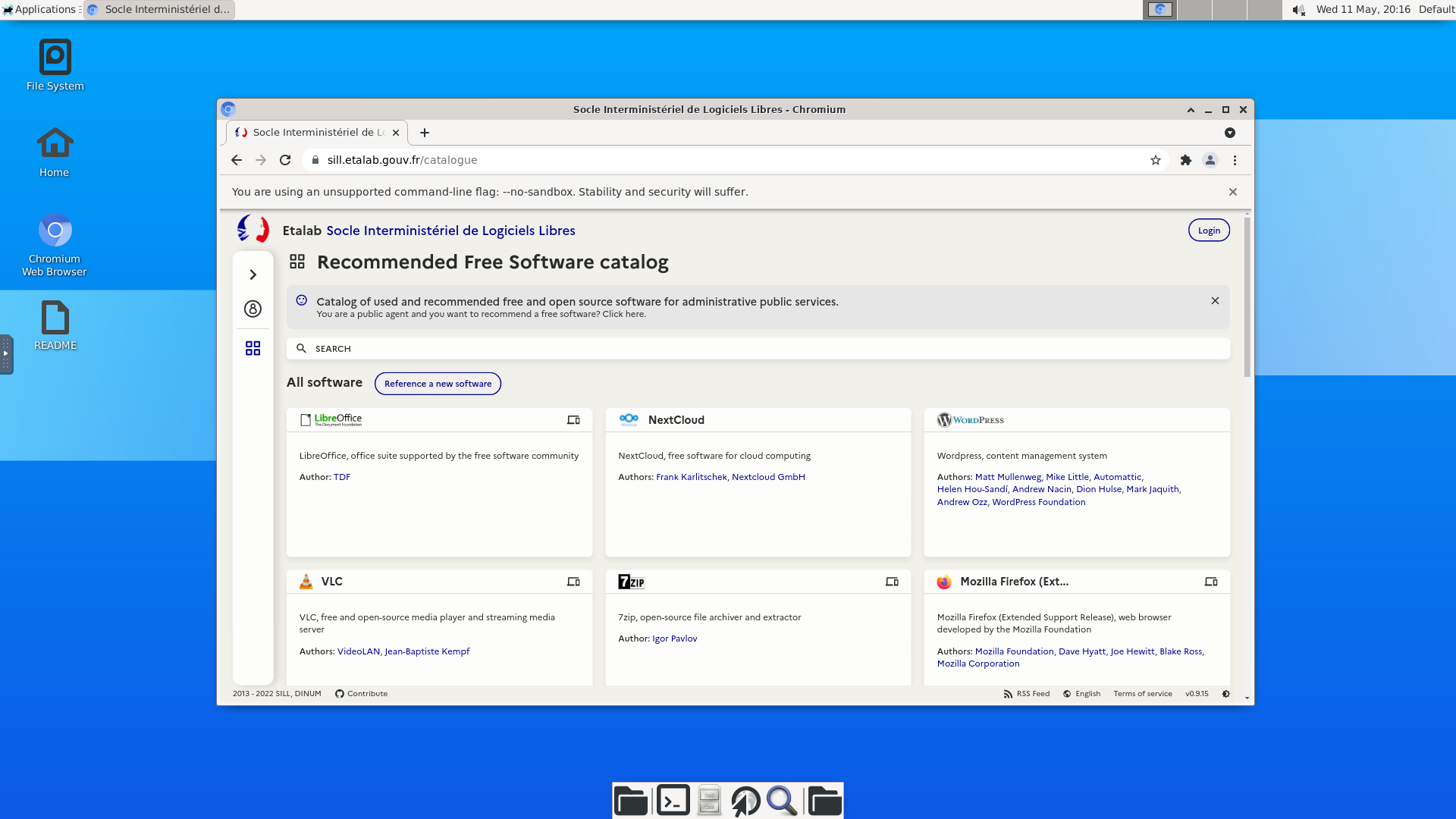
Task: Click the NextCloud logo icon
Action: pos(628,419)
